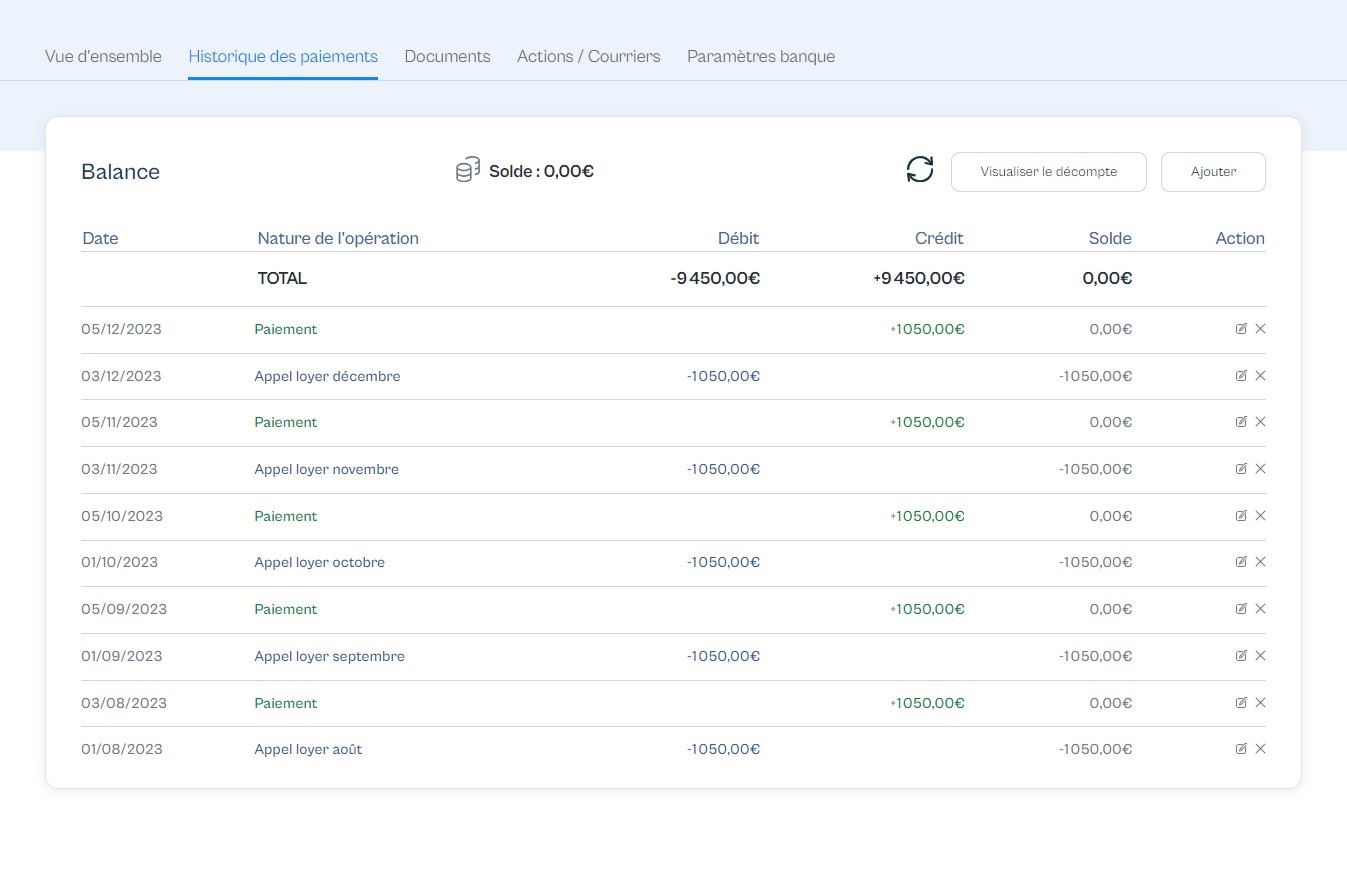The height and width of the screenshot is (873, 1347).
Task: Click the Date column header
Action: click(100, 238)
